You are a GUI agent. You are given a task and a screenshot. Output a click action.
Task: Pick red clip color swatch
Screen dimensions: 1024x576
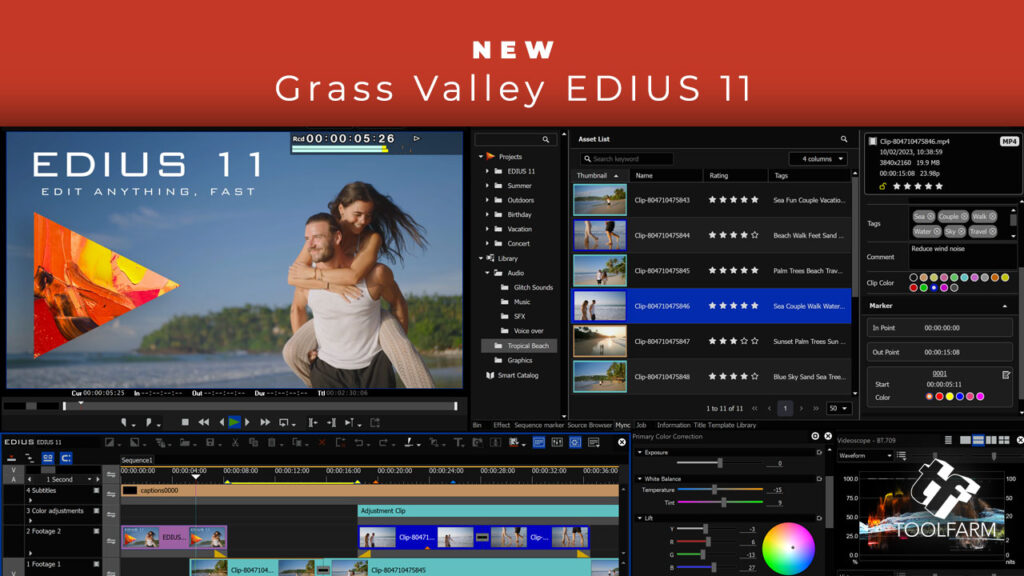pyautogui.click(x=913, y=287)
